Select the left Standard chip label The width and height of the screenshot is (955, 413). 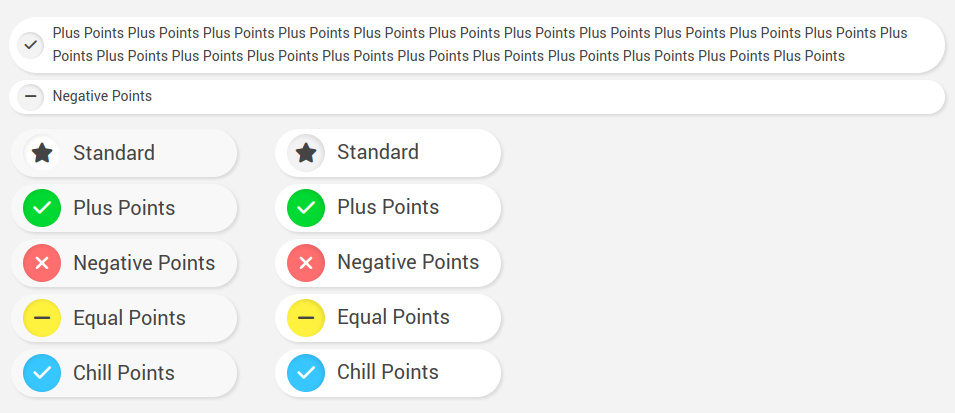[114, 153]
